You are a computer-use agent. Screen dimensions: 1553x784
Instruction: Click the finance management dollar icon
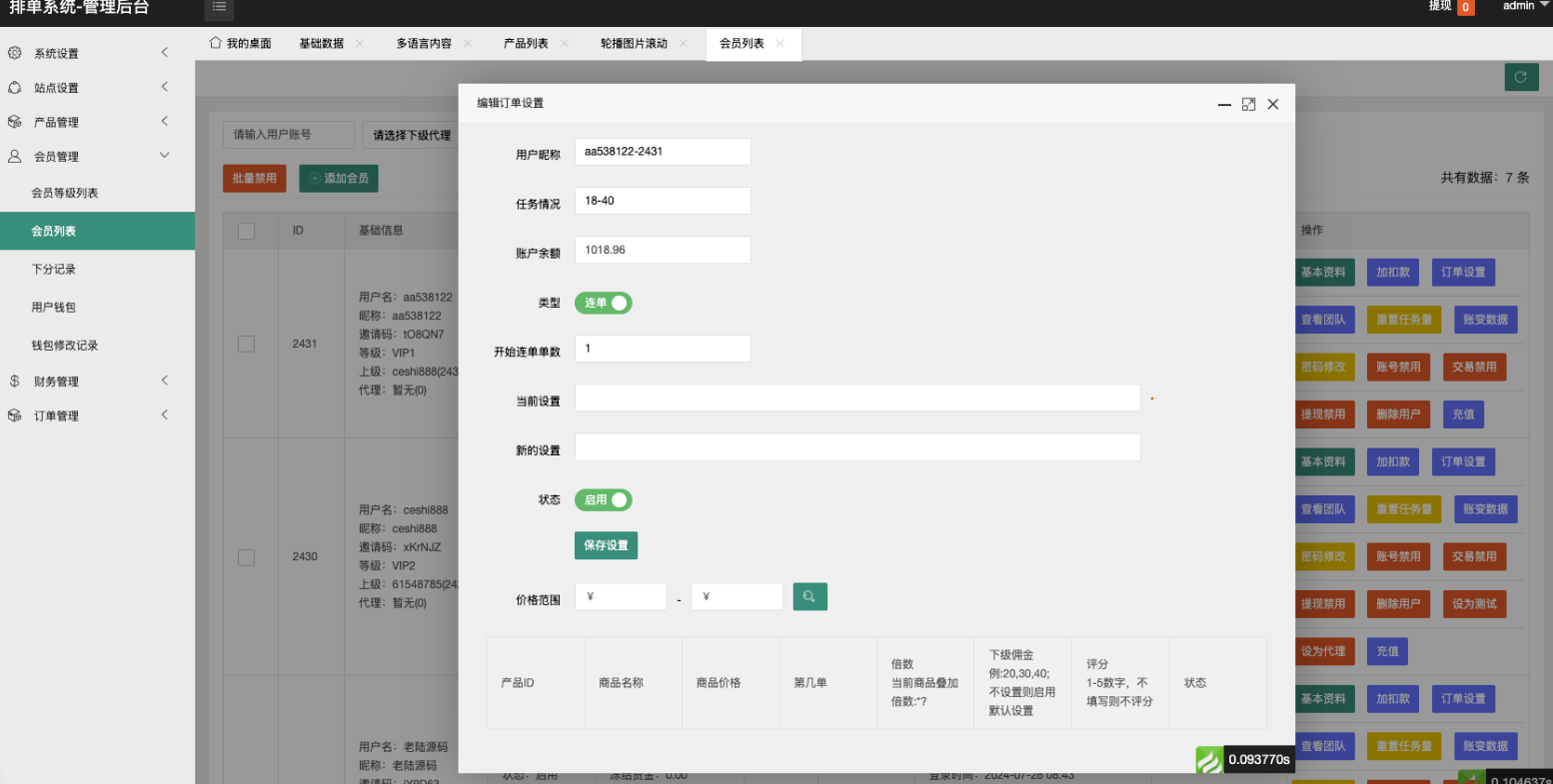tap(15, 381)
